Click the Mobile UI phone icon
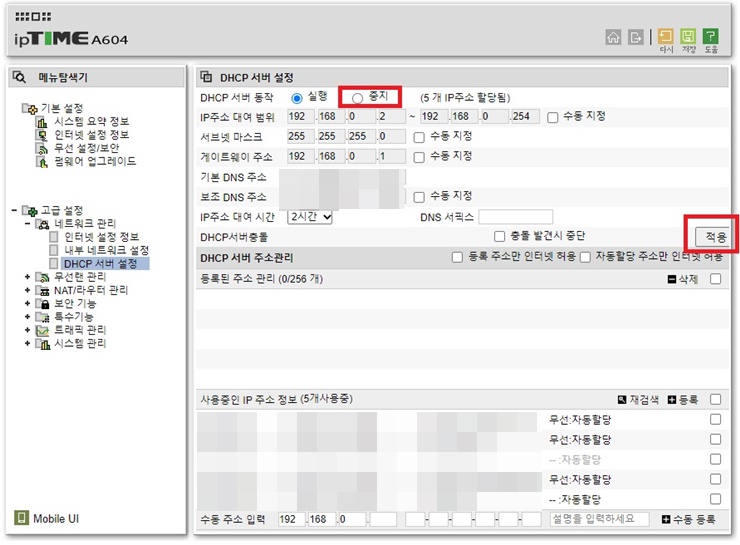 tap(21, 518)
